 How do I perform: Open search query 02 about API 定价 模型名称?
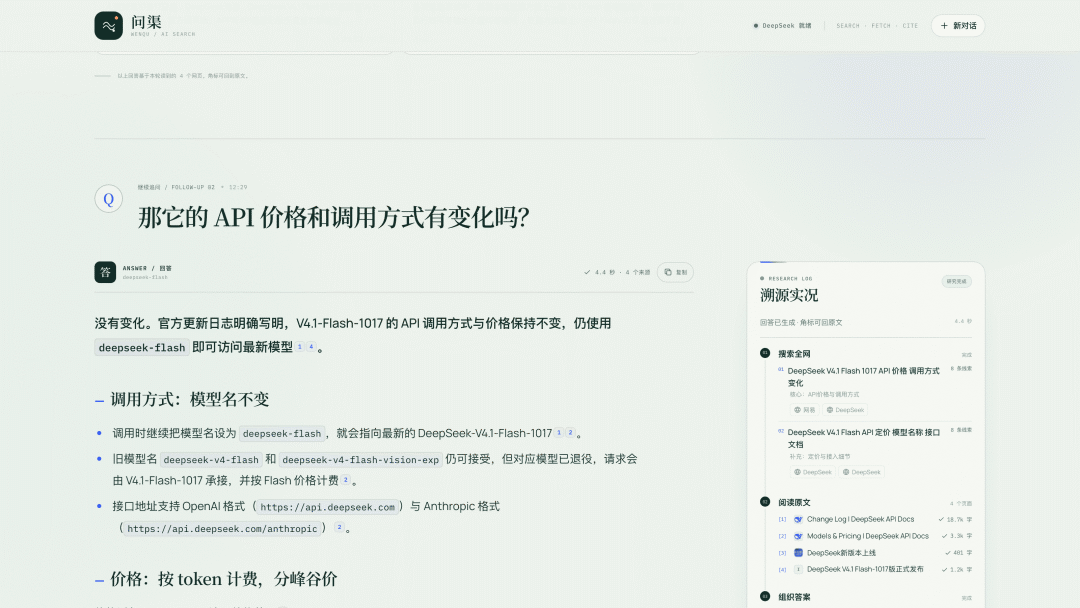864,438
